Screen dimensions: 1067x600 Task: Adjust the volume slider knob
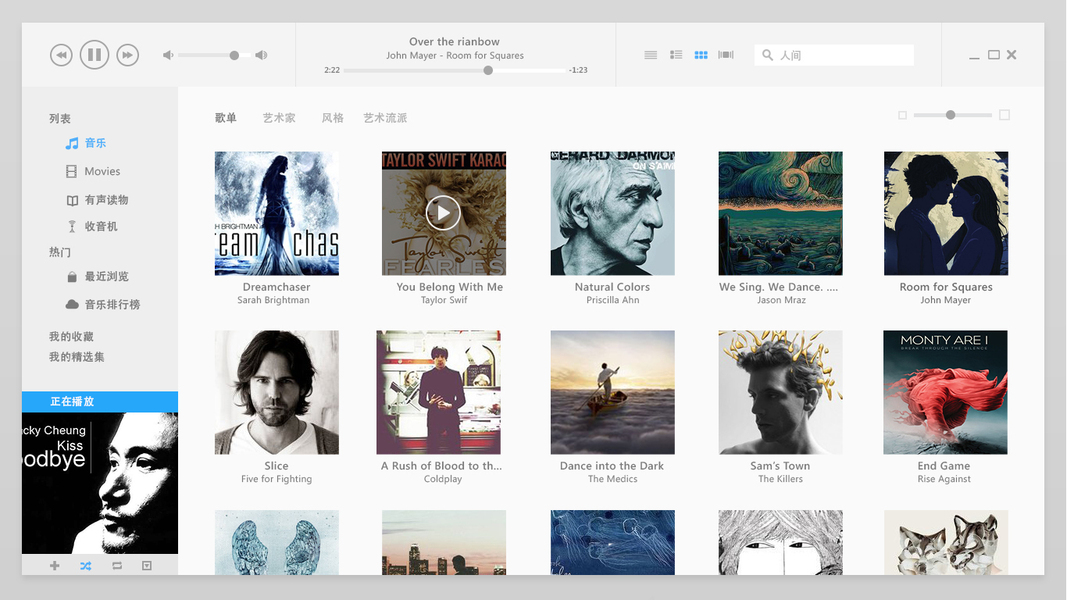pos(234,55)
